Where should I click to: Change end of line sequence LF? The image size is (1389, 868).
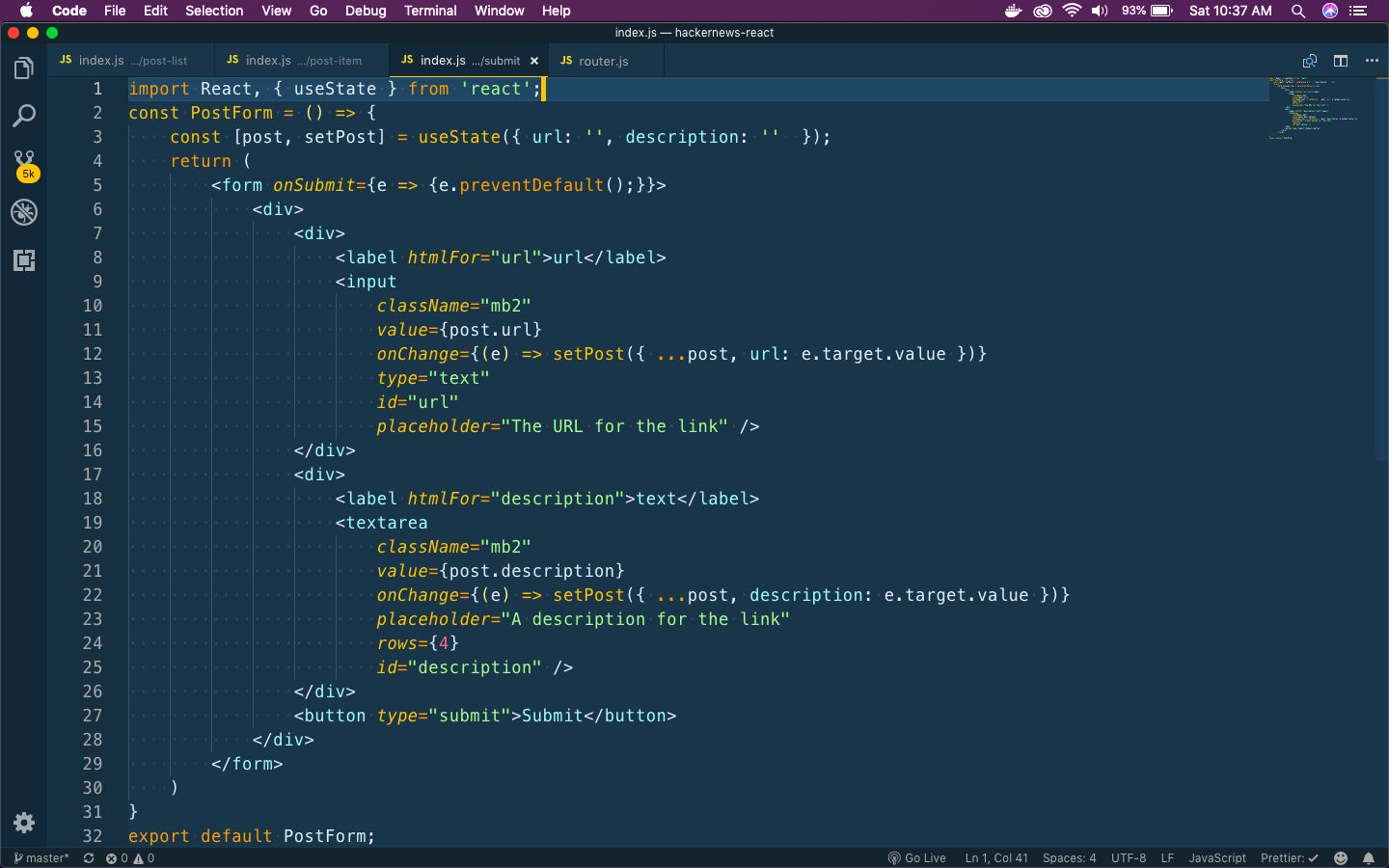[x=1167, y=858]
